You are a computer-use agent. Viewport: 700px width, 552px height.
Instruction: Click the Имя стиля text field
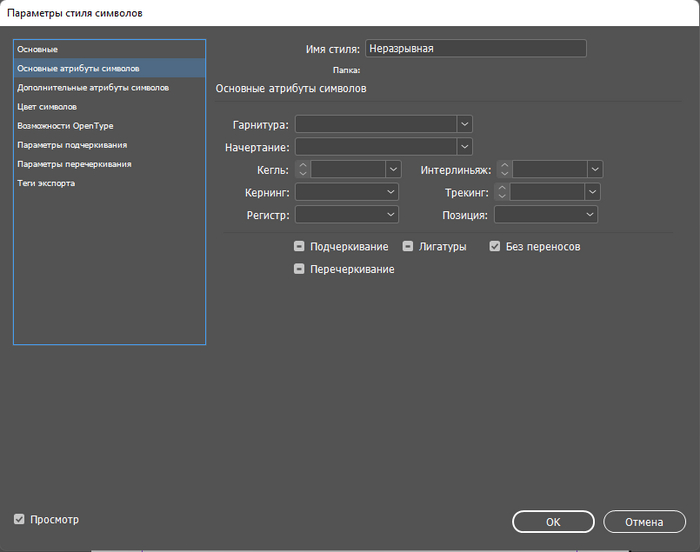point(475,48)
